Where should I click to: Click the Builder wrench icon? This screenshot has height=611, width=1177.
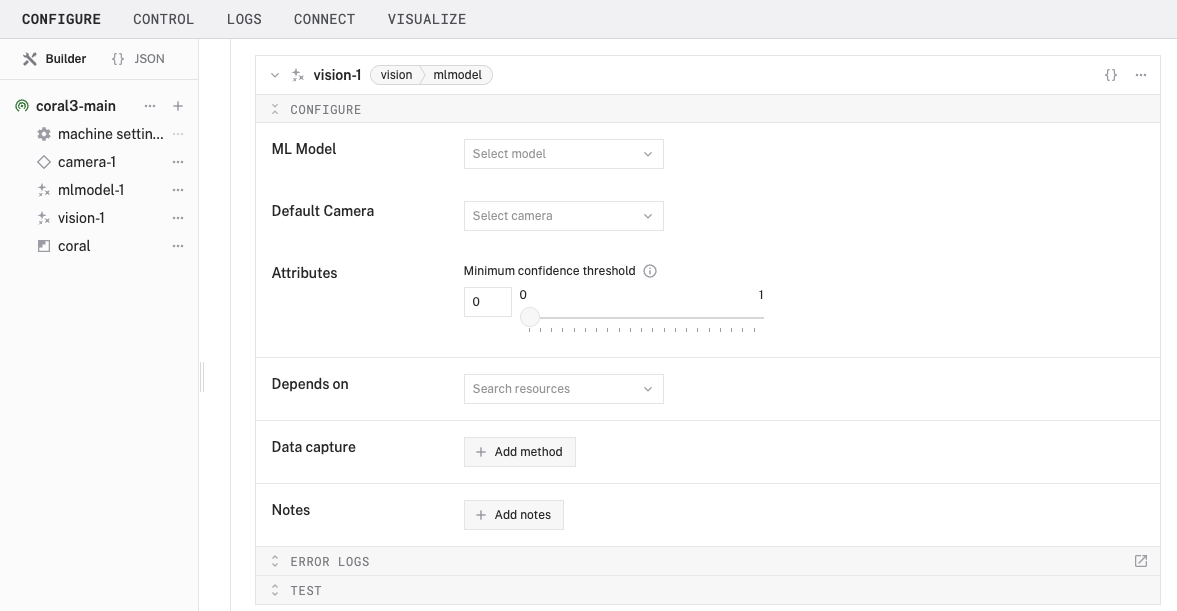30,59
